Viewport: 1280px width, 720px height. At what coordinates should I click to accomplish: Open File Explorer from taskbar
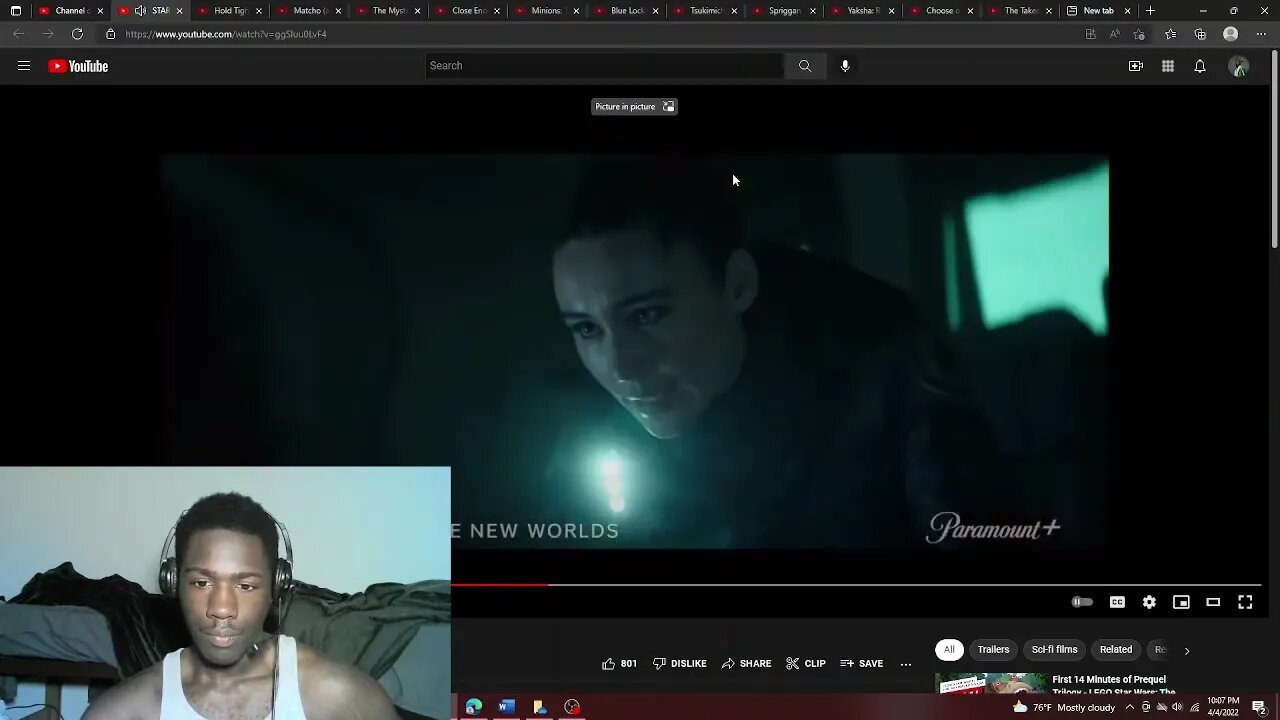[x=540, y=707]
